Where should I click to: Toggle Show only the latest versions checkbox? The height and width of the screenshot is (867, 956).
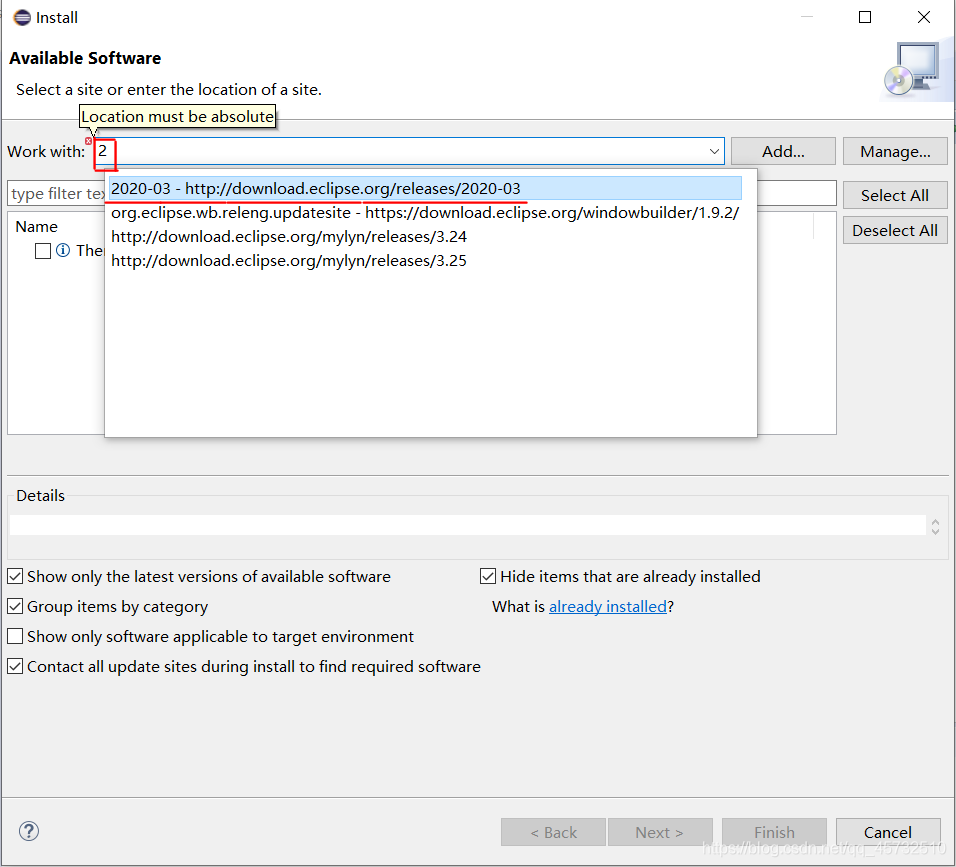click(15, 576)
